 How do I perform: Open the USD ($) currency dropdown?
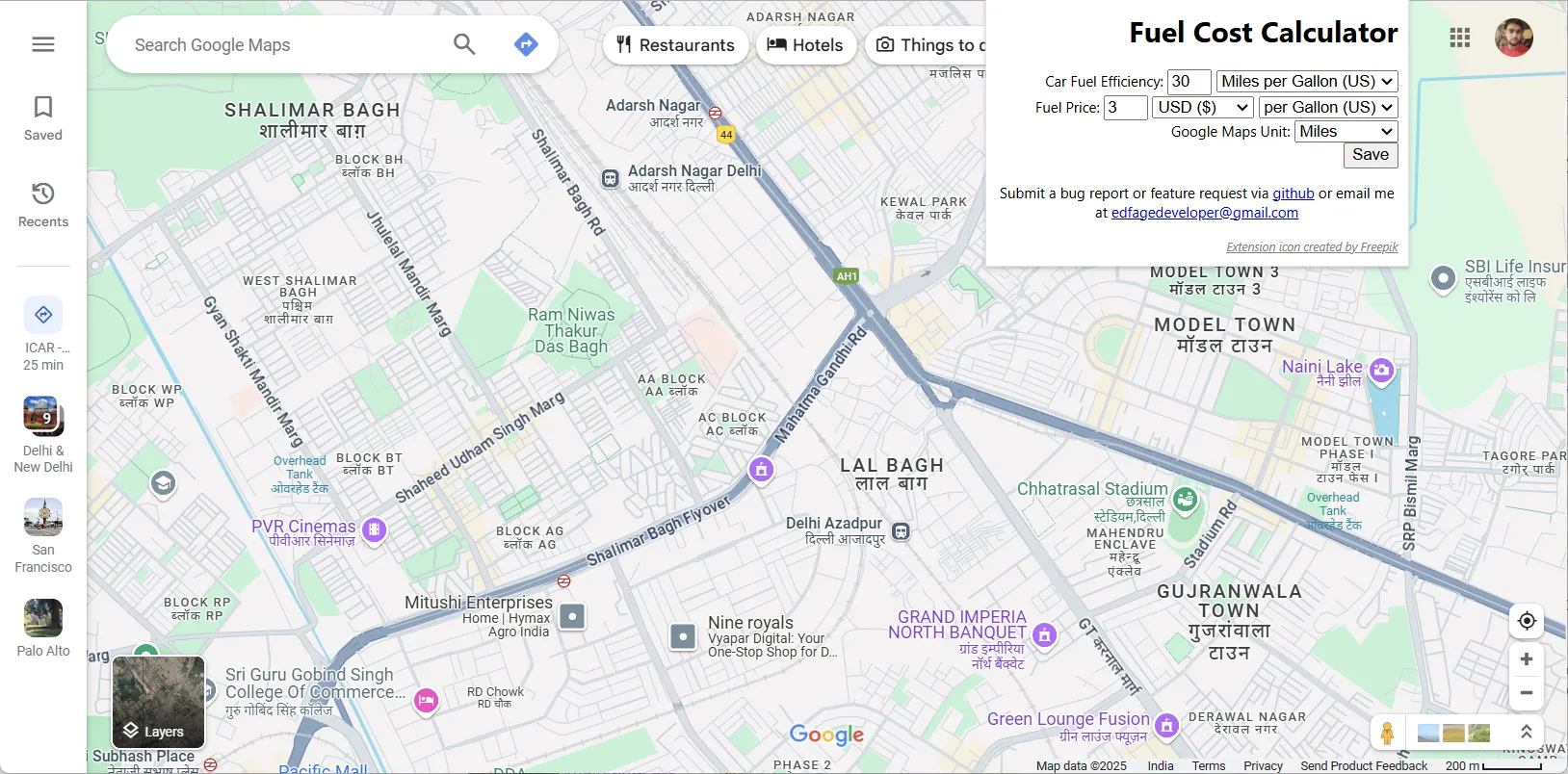pos(1203,108)
